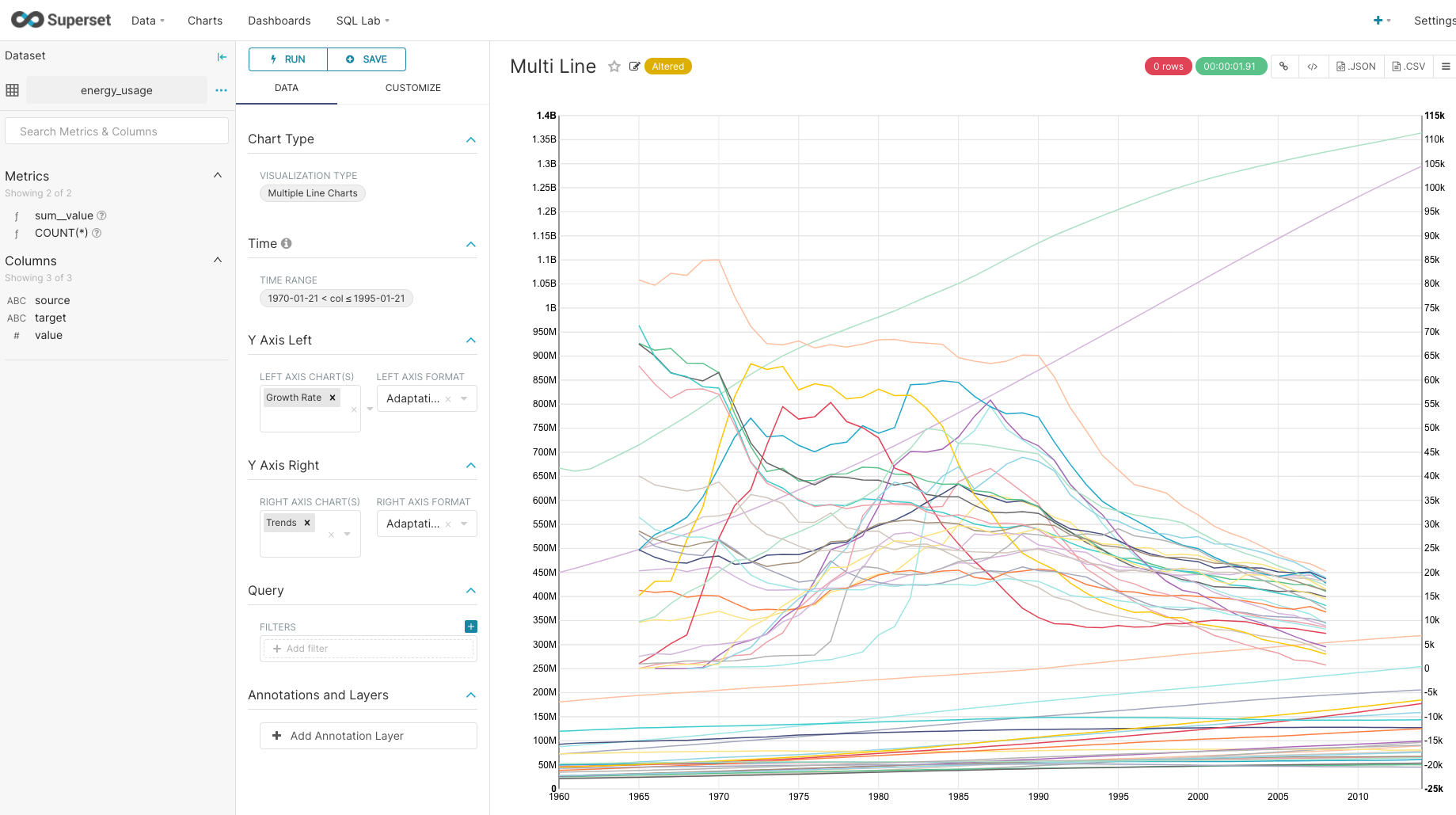Click the dataset table grid icon
Viewport: 1456px width, 815px height.
12,90
